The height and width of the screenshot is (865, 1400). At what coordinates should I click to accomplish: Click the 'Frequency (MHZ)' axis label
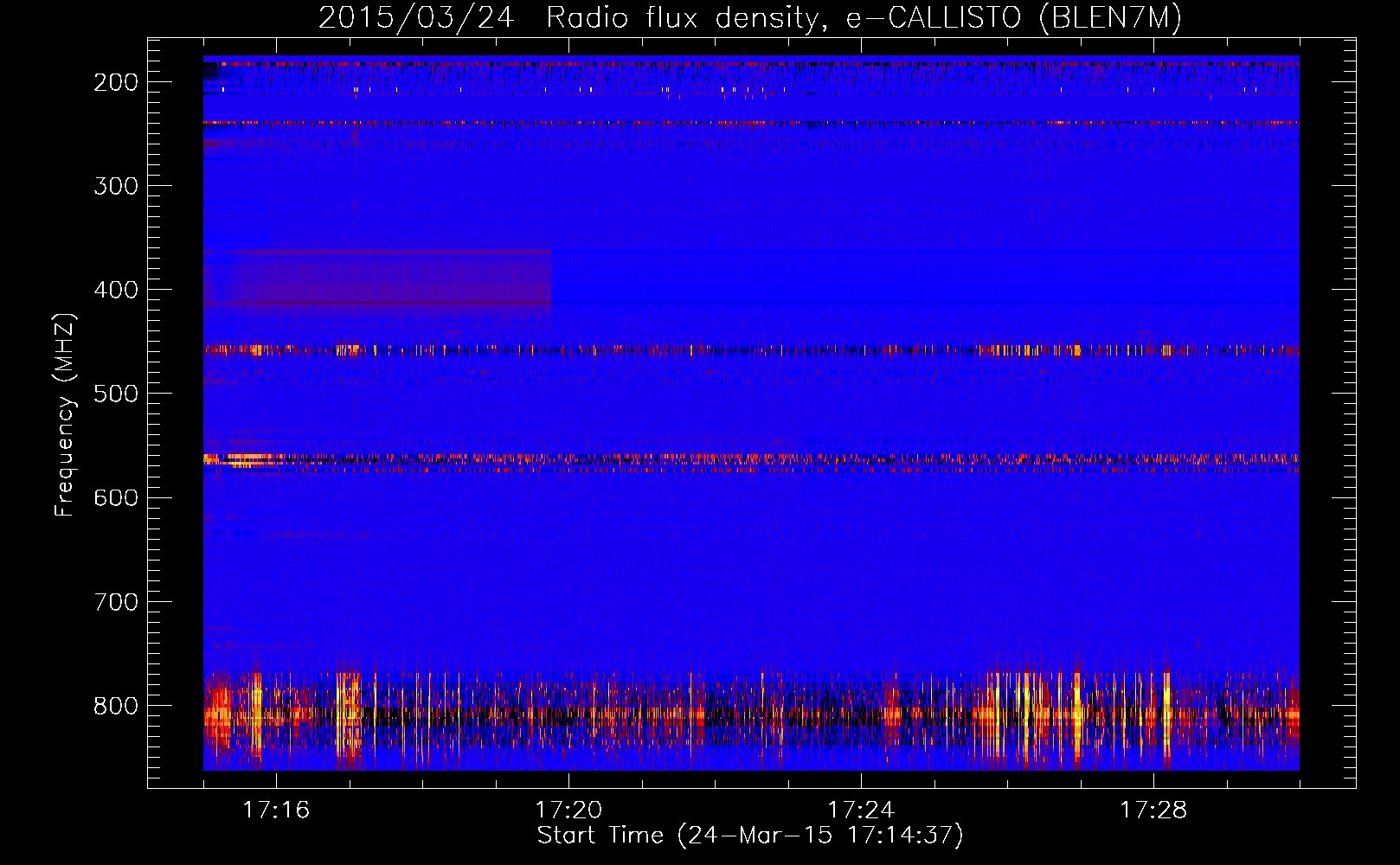64,415
